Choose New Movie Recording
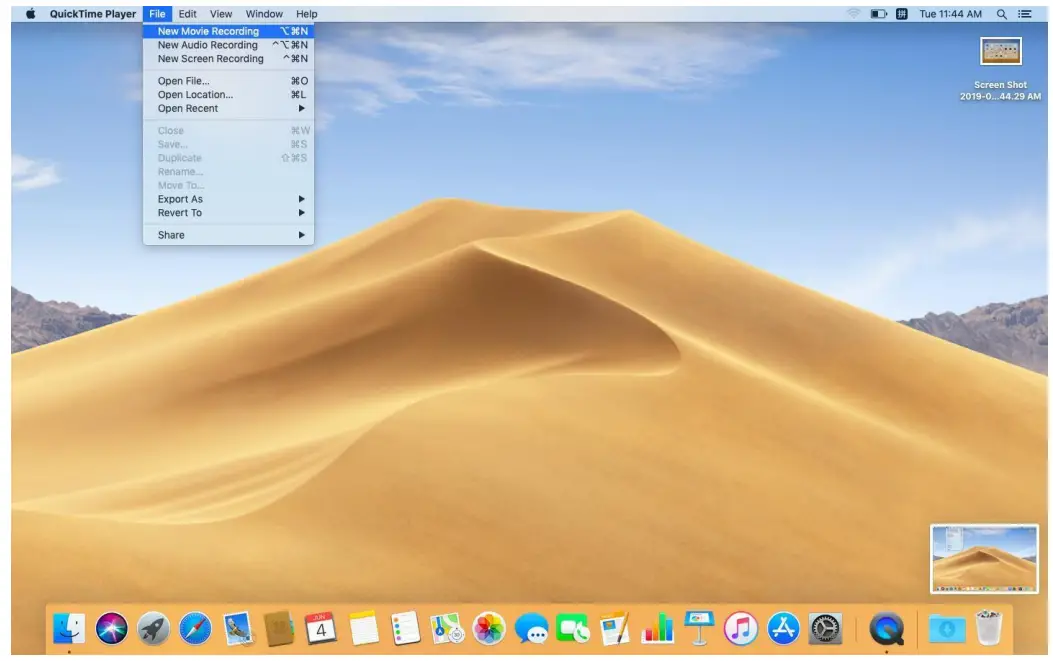This screenshot has height=661, width=1053. click(208, 31)
